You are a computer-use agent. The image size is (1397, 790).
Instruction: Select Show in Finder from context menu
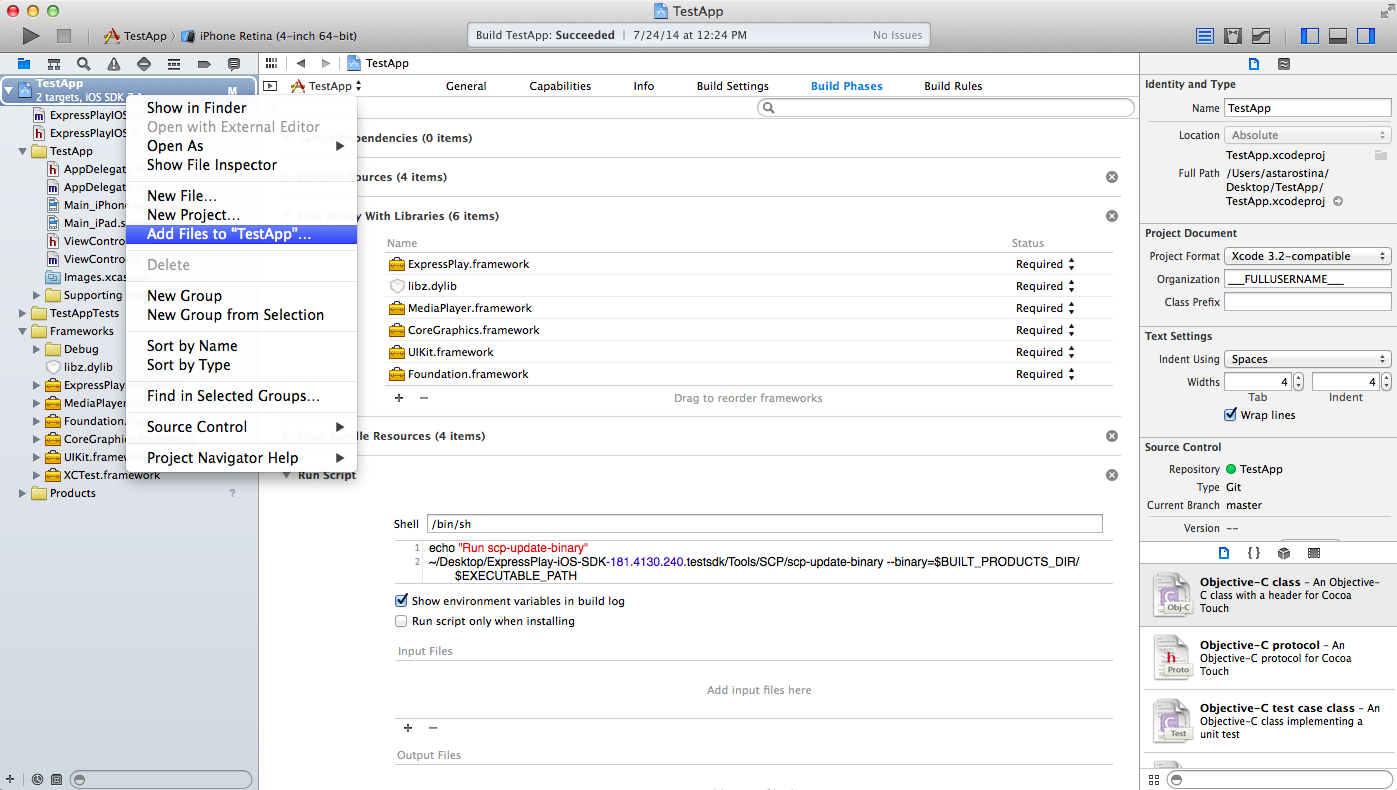(196, 108)
